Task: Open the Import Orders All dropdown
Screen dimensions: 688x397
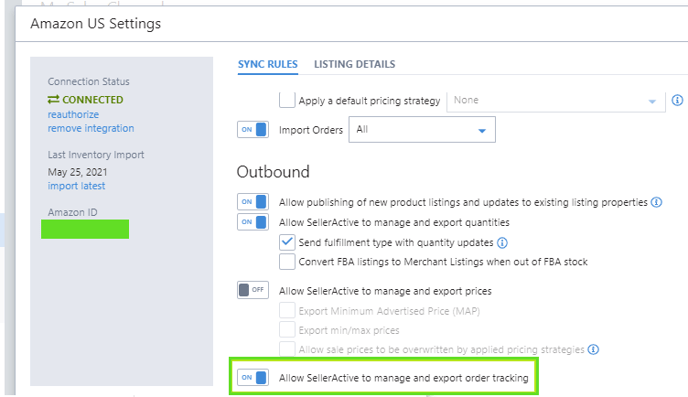Action: click(422, 129)
